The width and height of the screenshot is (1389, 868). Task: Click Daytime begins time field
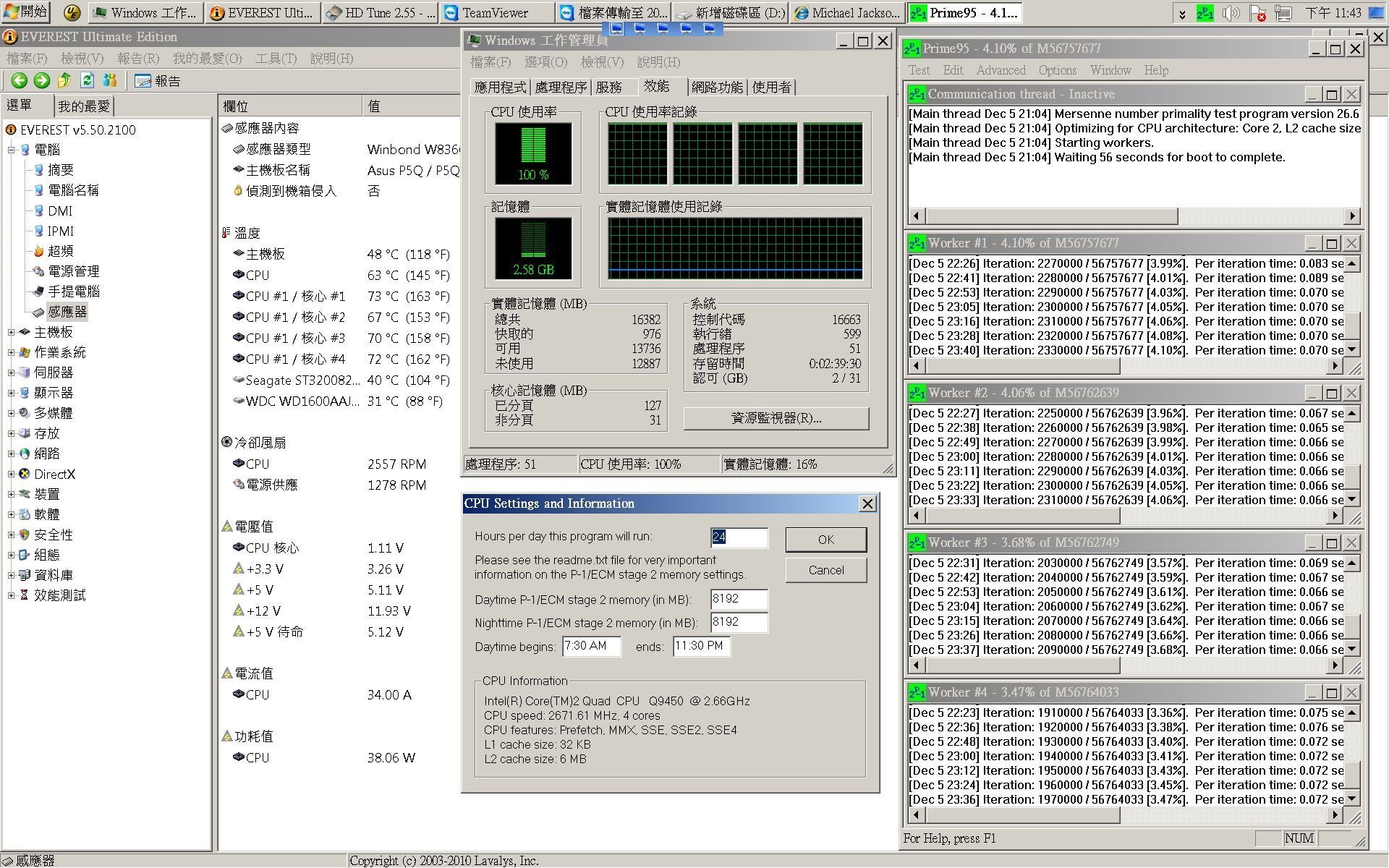[592, 646]
